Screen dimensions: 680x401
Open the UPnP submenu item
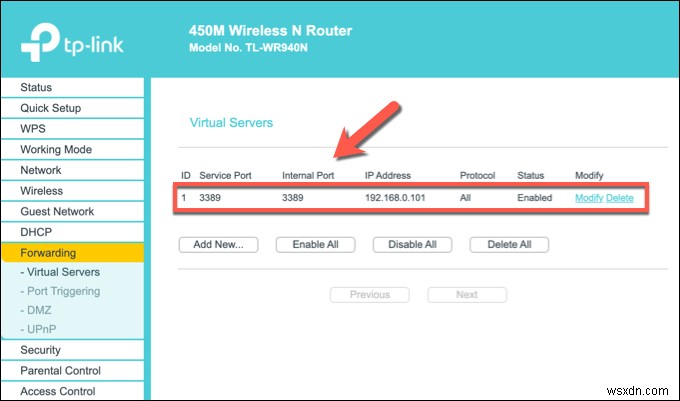38,329
